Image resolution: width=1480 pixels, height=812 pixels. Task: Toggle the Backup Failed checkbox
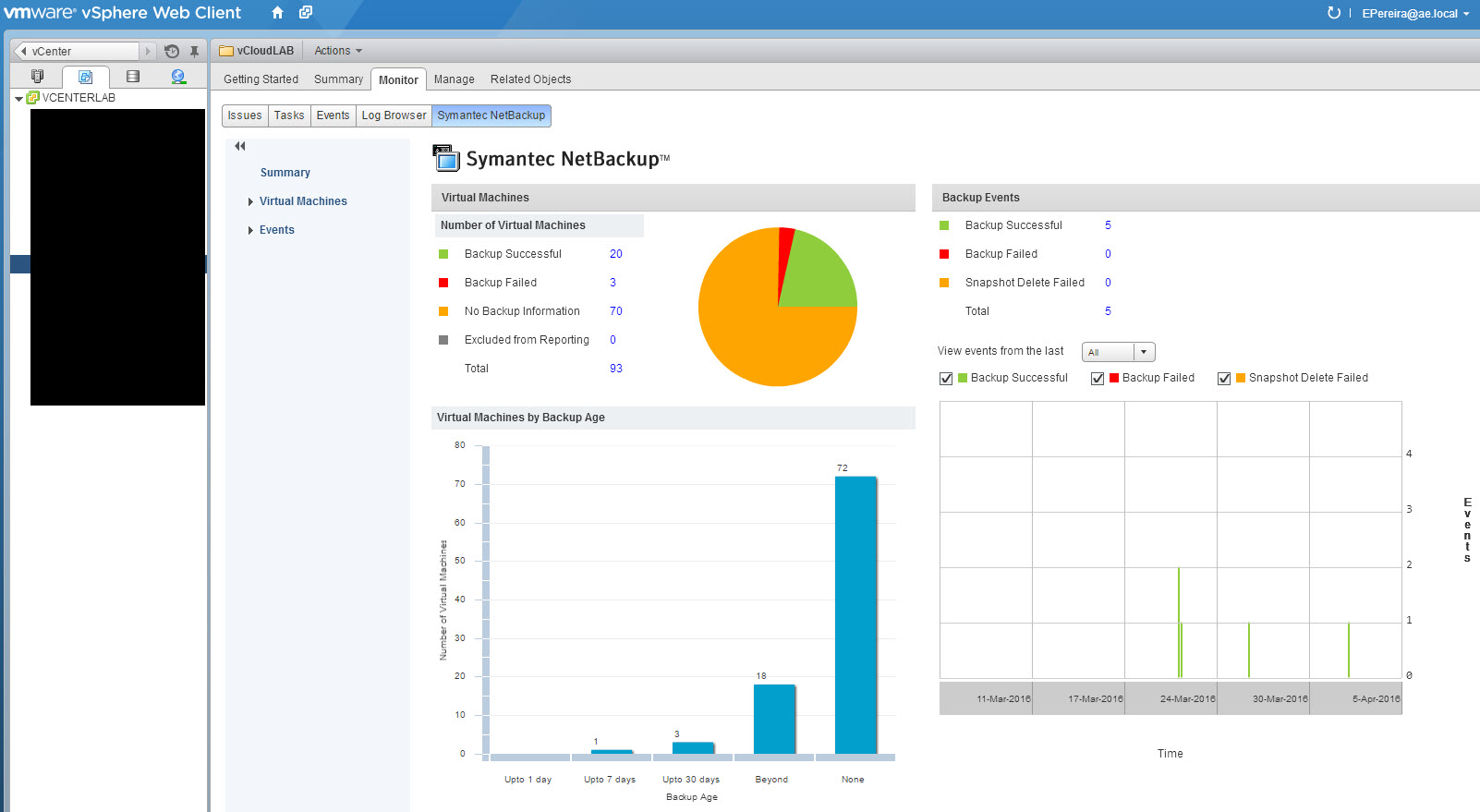tap(1098, 379)
